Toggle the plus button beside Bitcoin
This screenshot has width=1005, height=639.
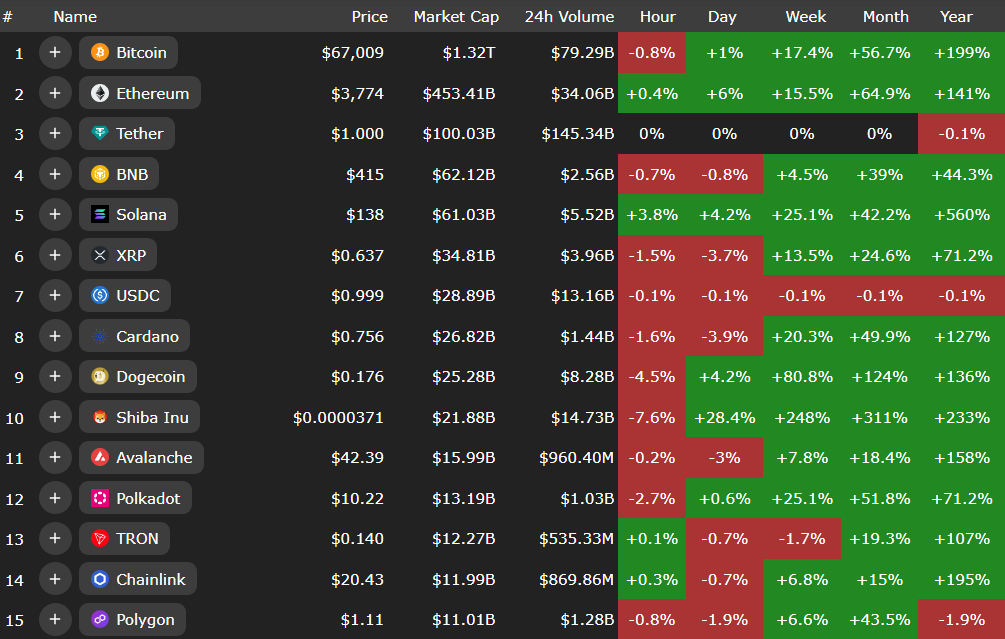point(55,53)
